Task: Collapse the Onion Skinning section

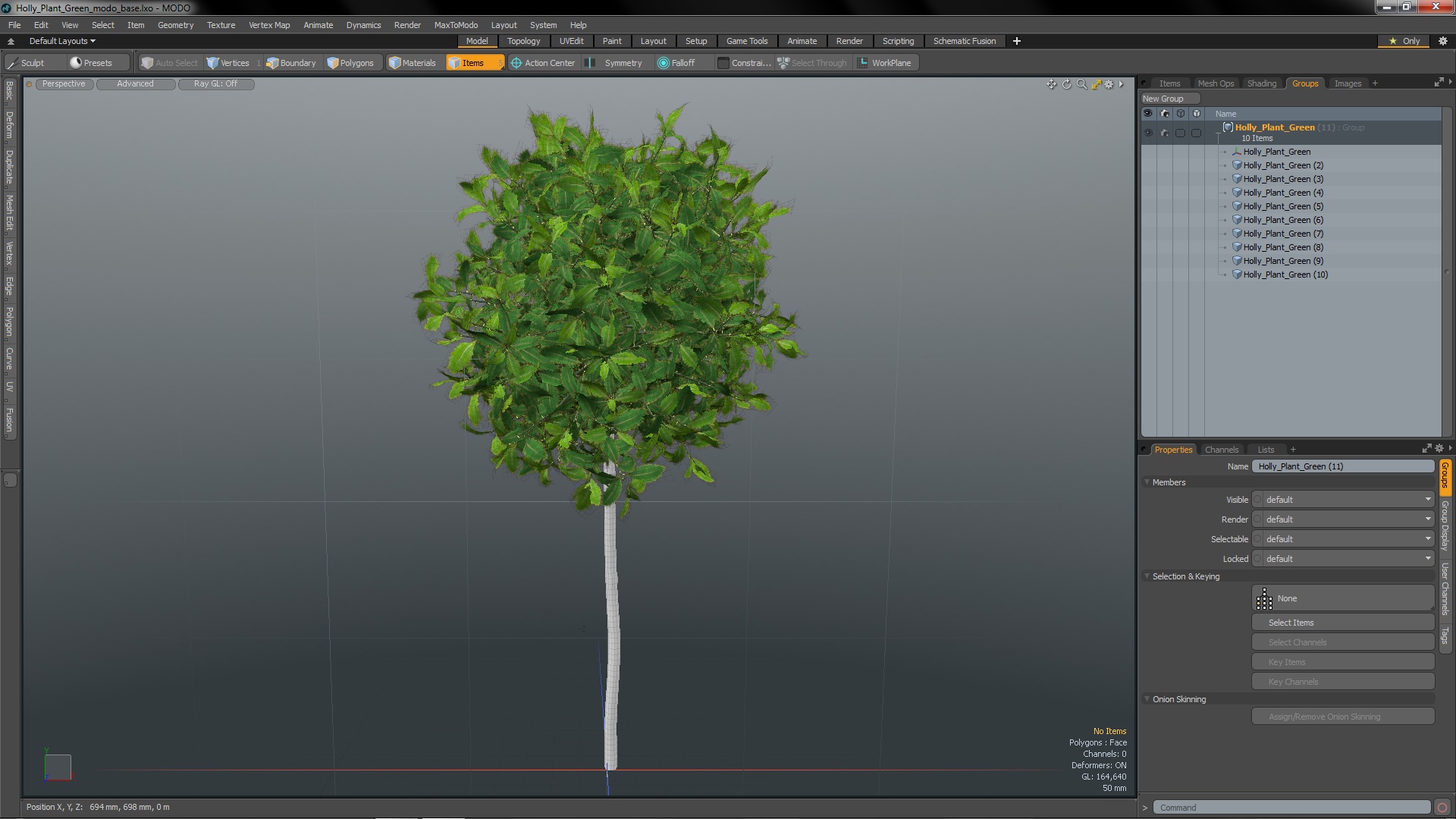Action: point(1147,699)
